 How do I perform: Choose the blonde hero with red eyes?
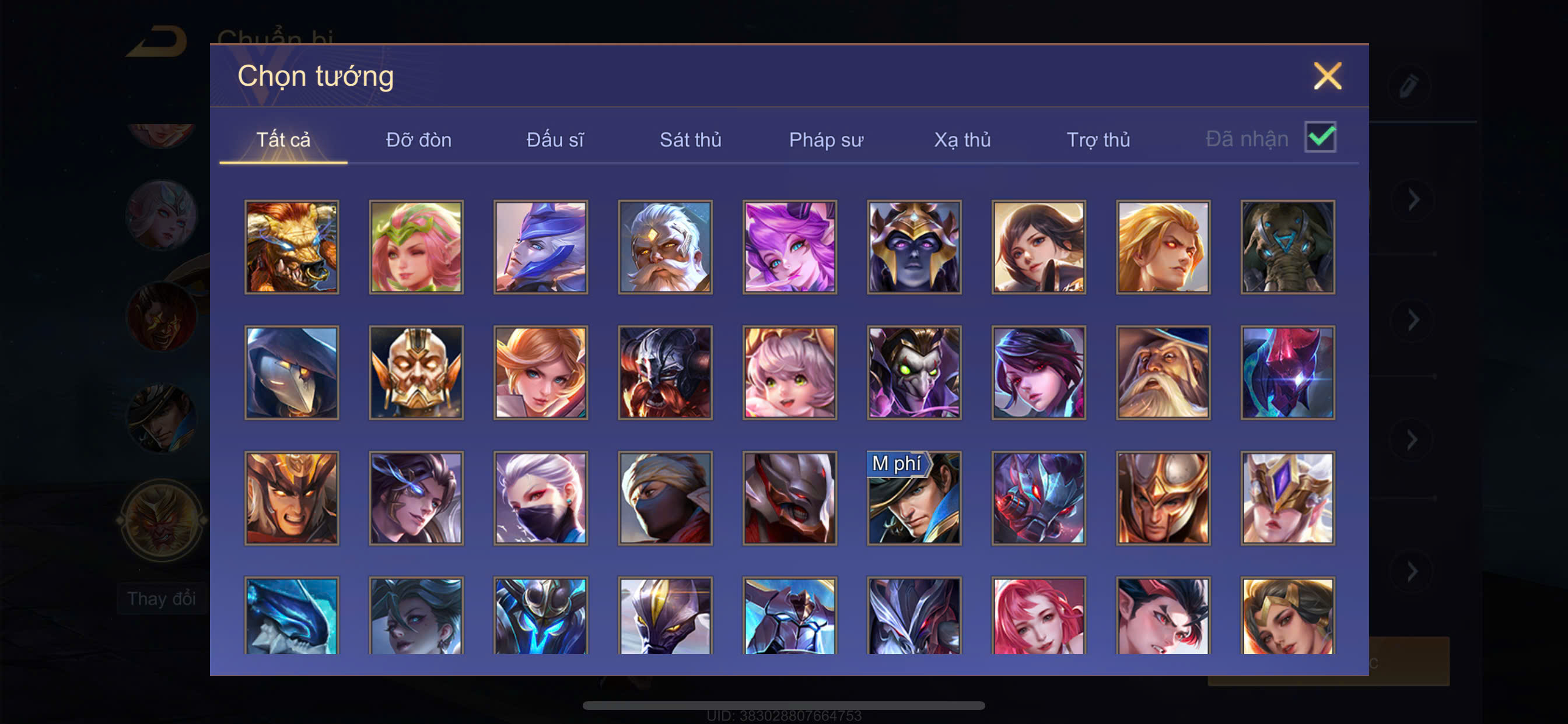1163,247
